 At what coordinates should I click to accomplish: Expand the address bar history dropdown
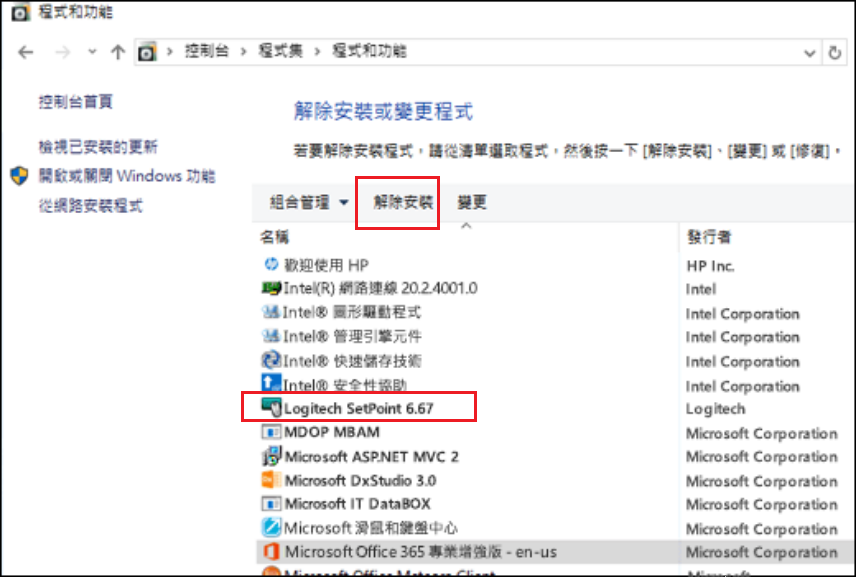click(810, 53)
